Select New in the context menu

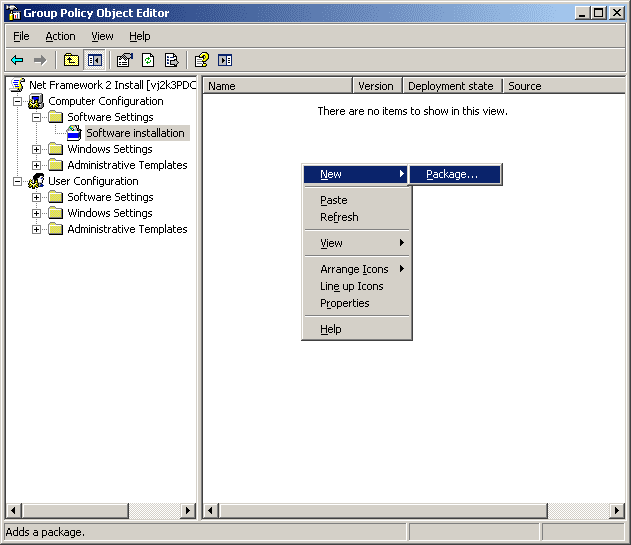[x=356, y=174]
